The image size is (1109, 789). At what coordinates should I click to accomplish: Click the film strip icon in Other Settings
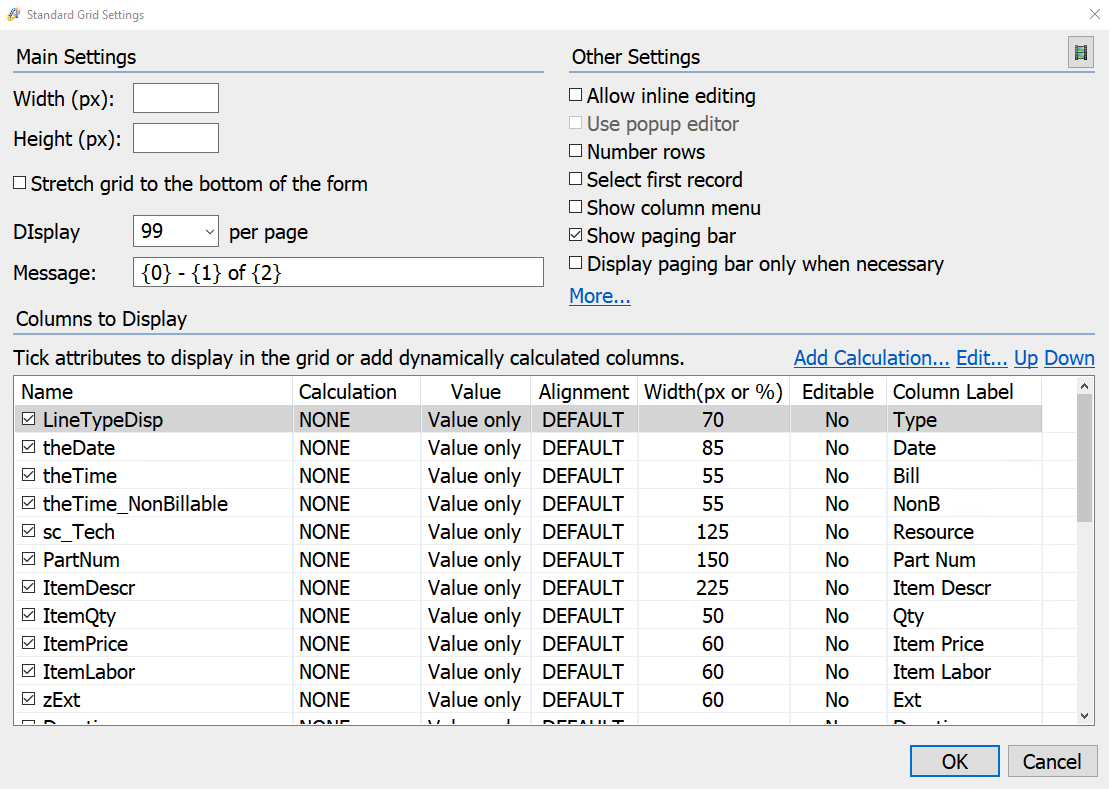(x=1080, y=53)
